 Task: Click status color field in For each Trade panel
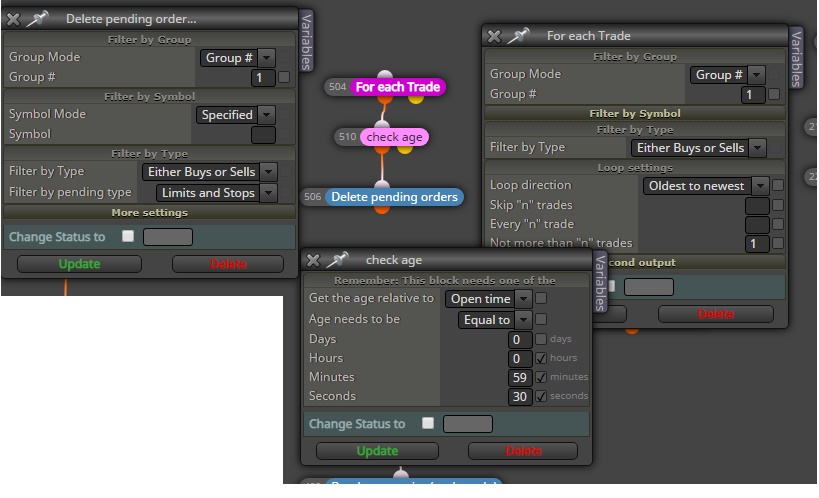tap(649, 287)
